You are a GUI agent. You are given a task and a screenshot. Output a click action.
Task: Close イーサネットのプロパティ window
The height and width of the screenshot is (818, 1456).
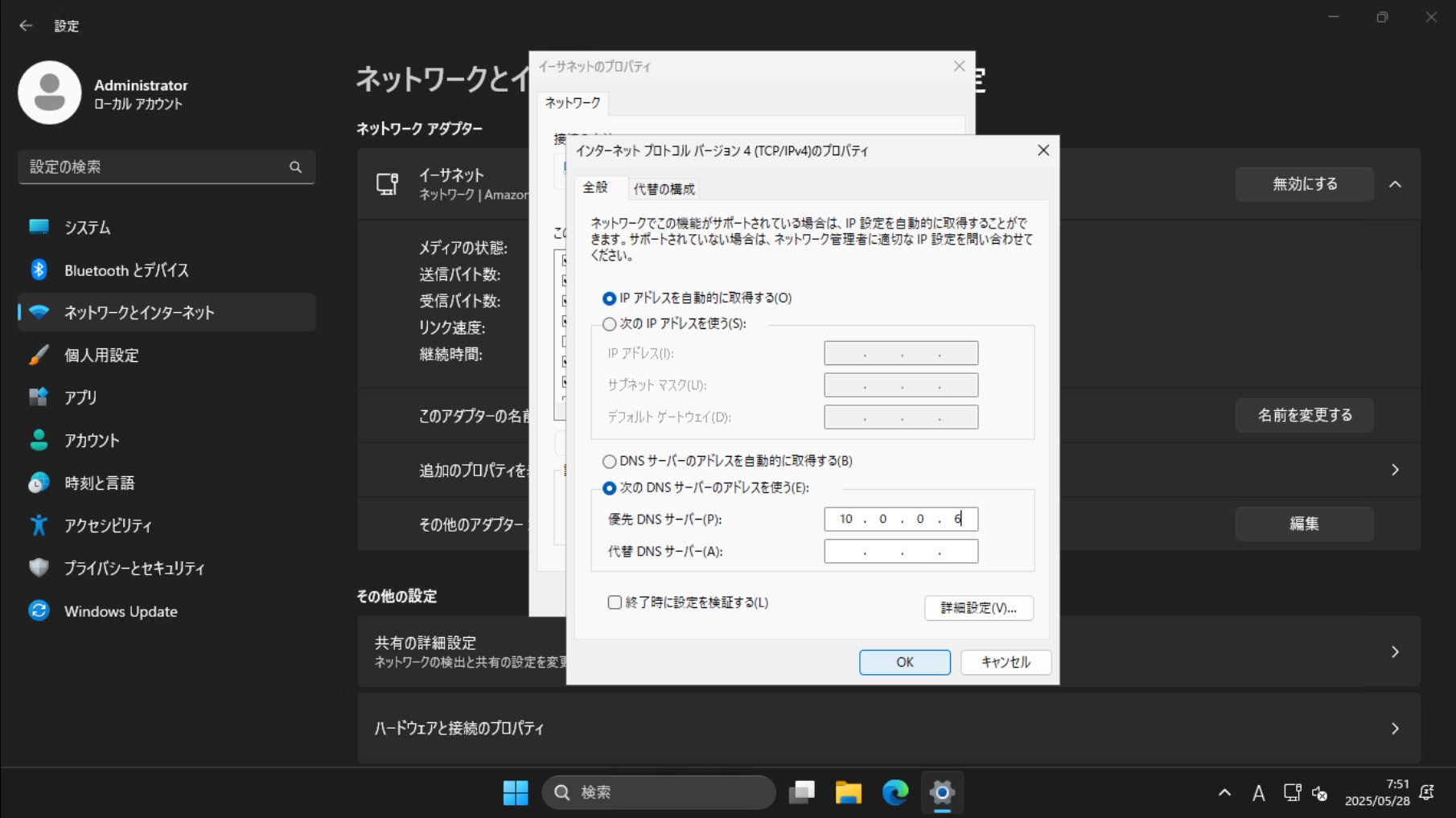click(959, 67)
